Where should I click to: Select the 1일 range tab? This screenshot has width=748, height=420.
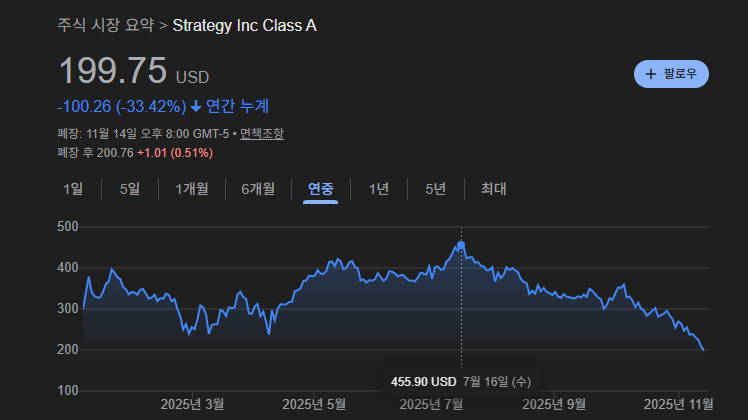click(x=73, y=188)
